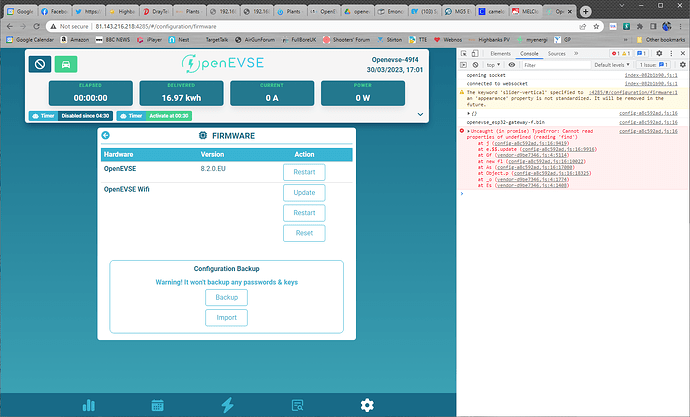The height and width of the screenshot is (417, 690).
Task: Bookmark this page with the star
Action: pos(596,26)
